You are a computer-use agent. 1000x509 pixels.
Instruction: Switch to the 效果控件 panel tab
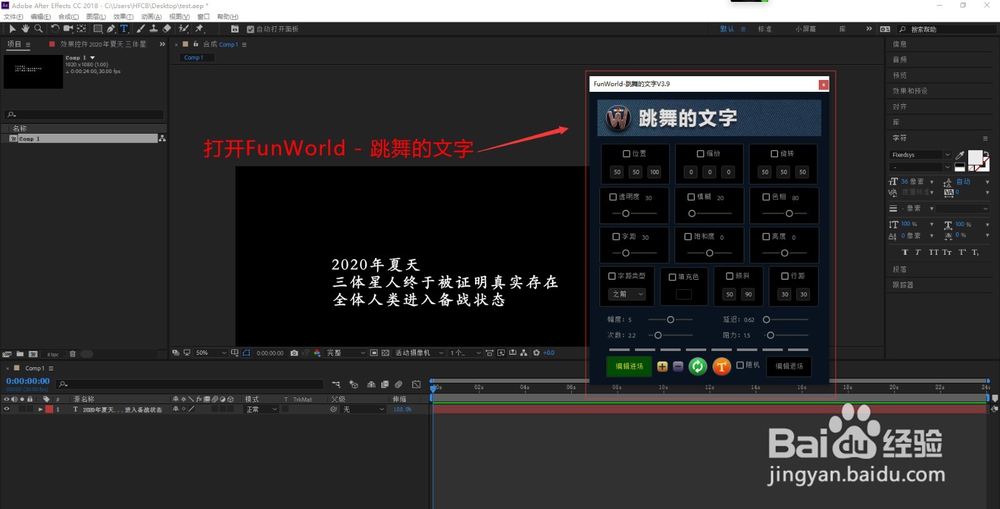point(103,44)
